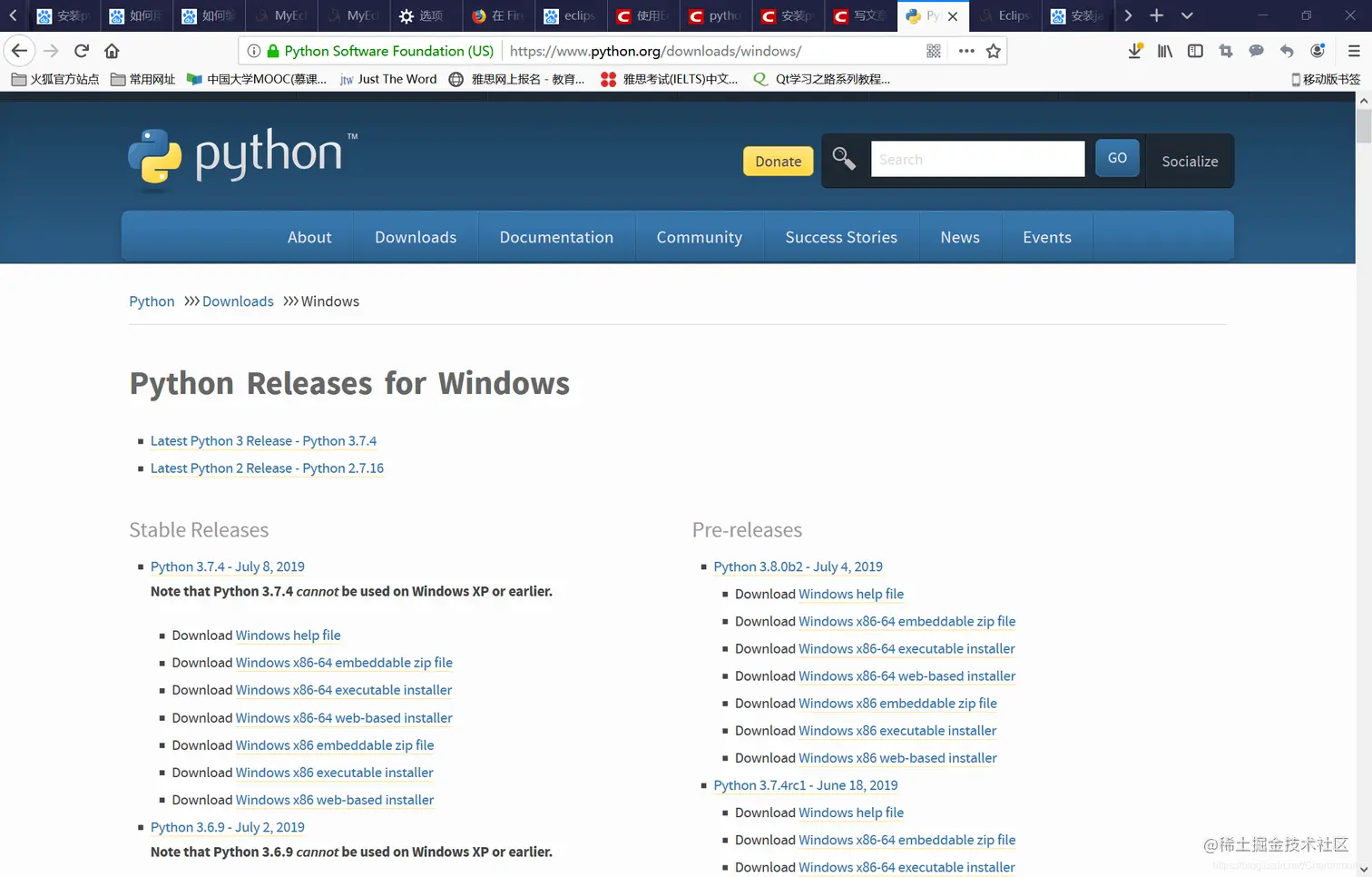
Task: Open page actions three-dot menu
Action: (x=966, y=51)
